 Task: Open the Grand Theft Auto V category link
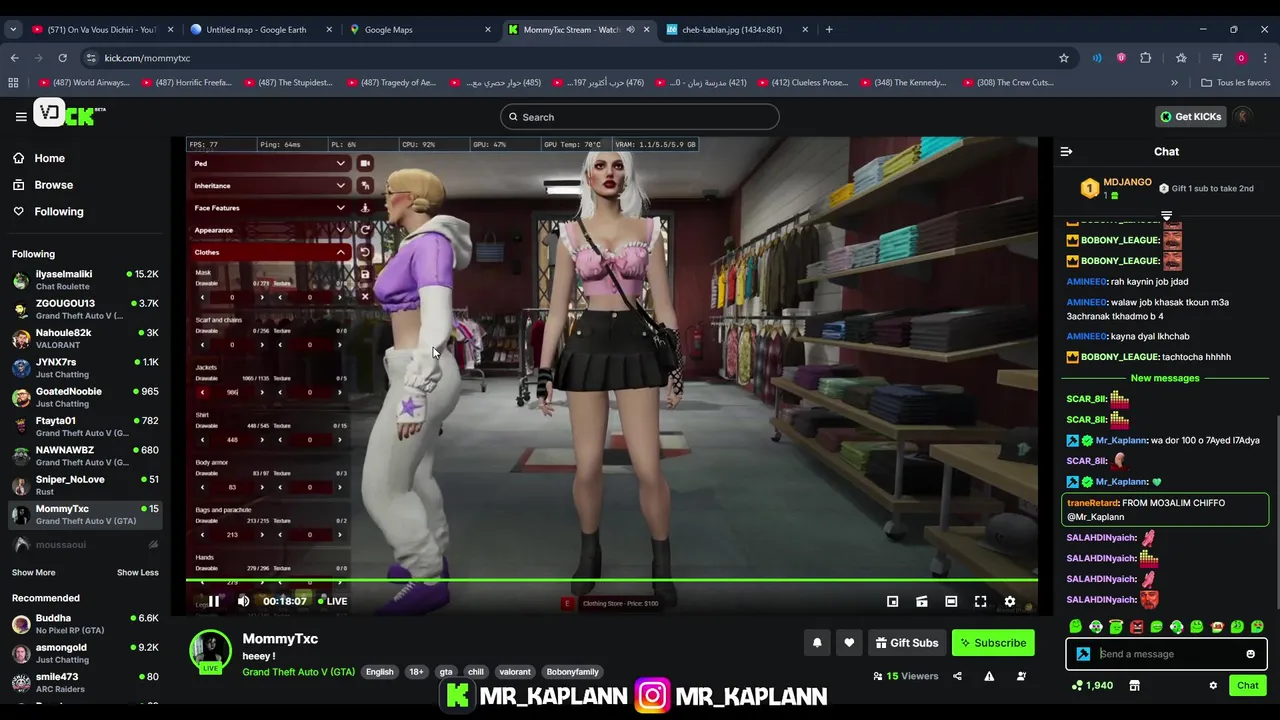[298, 672]
